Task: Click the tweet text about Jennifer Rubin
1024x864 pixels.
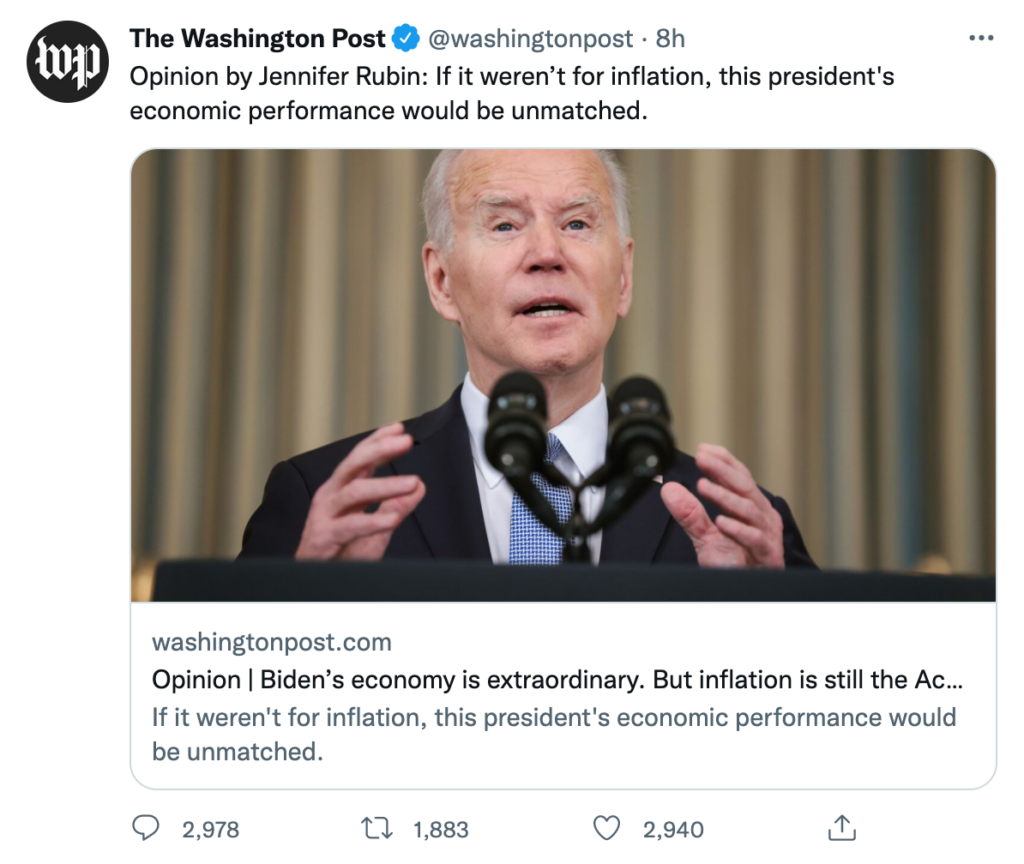Action: 511,92
